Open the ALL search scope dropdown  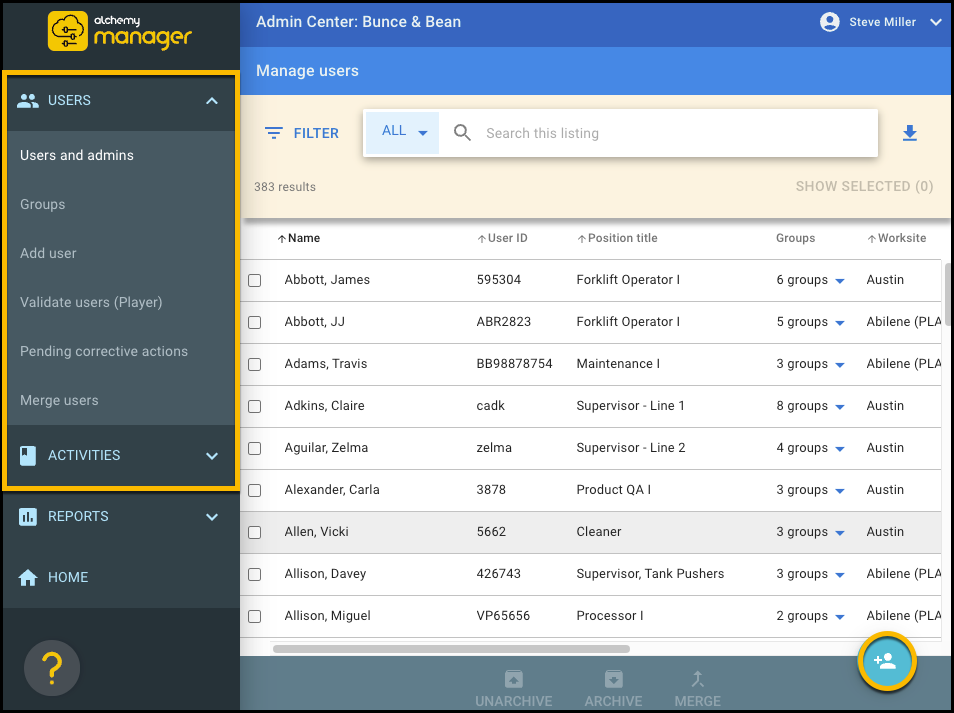click(x=403, y=132)
